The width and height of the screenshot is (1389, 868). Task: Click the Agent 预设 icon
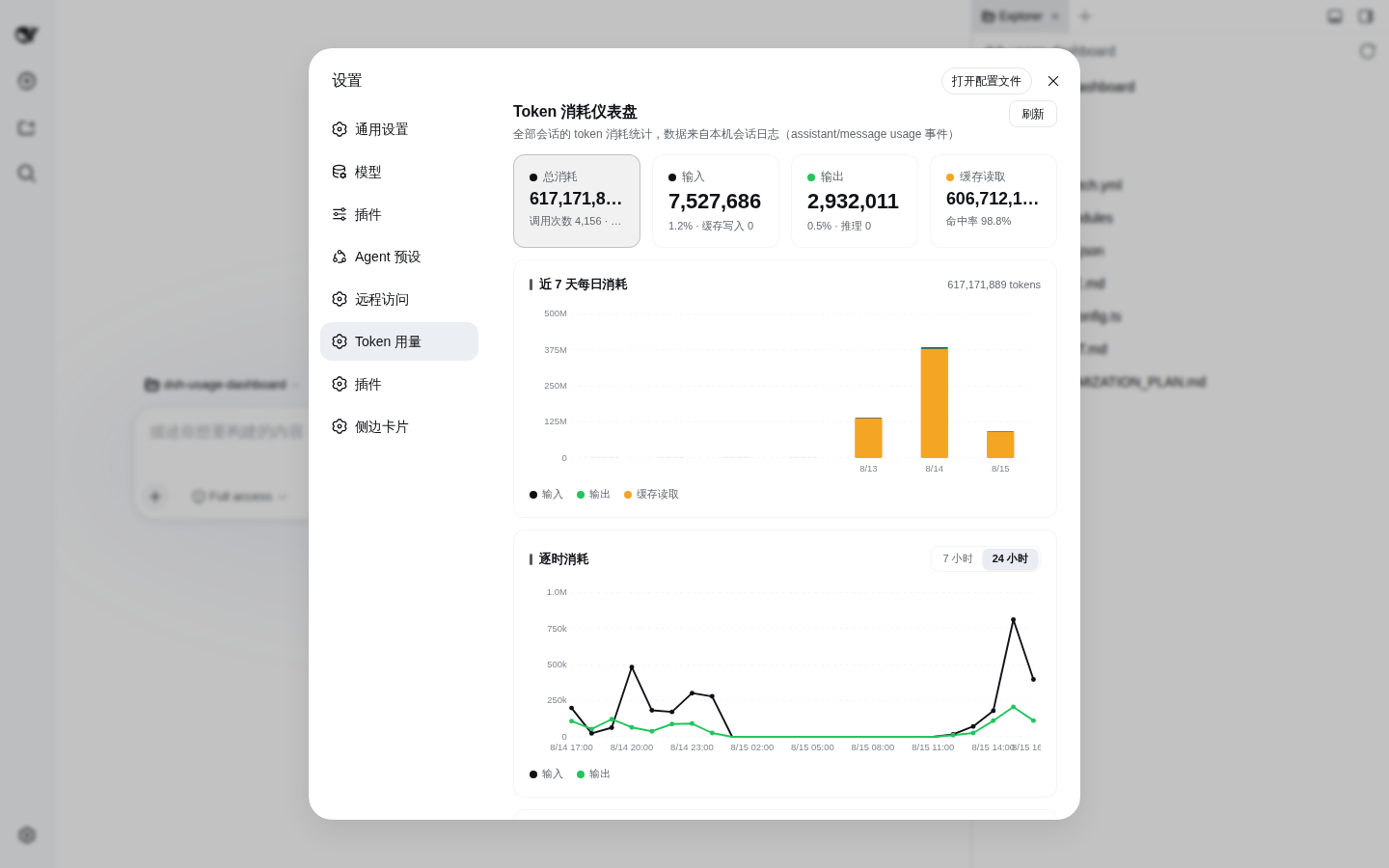(340, 257)
